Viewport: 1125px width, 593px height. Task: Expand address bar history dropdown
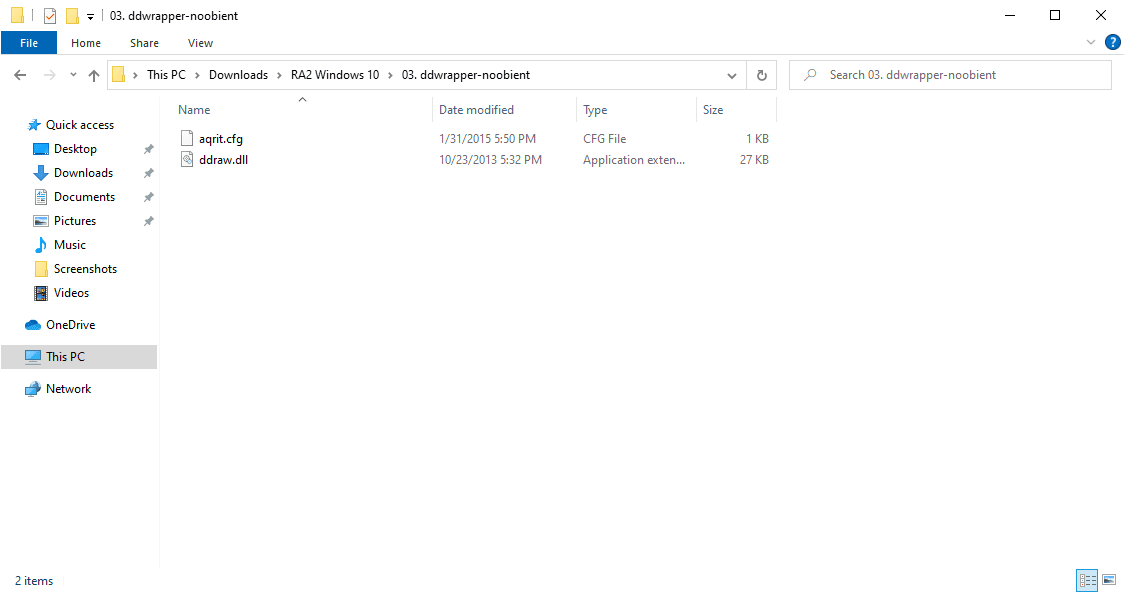click(732, 75)
